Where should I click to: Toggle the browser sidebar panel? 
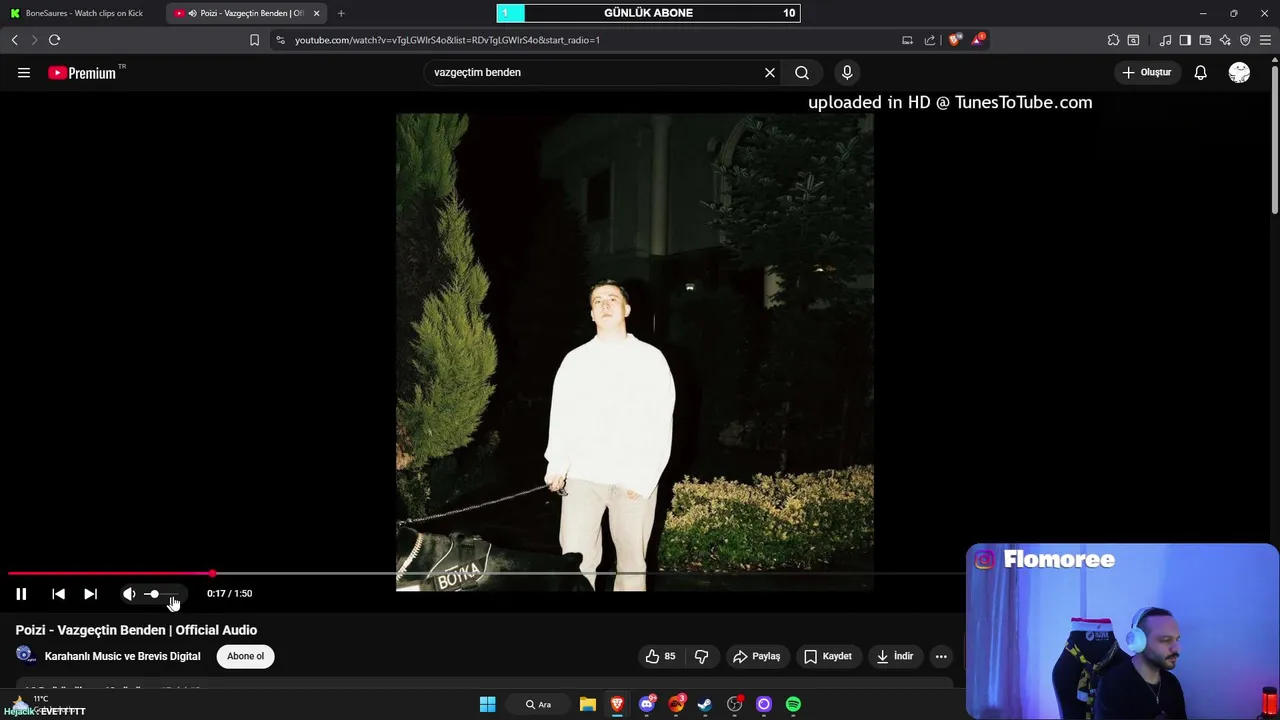(1185, 40)
